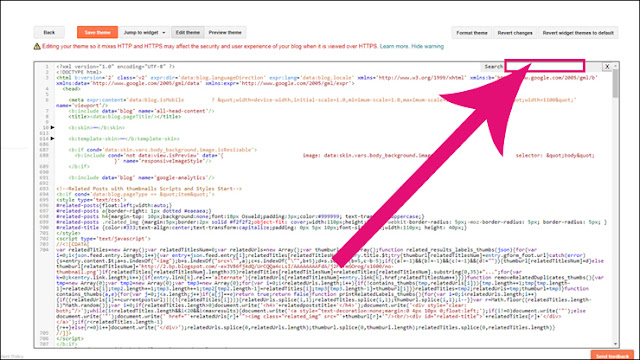Viewport: 640px width, 360px height.
Task: Click Revert widget themes to default
Action: click(x=578, y=33)
